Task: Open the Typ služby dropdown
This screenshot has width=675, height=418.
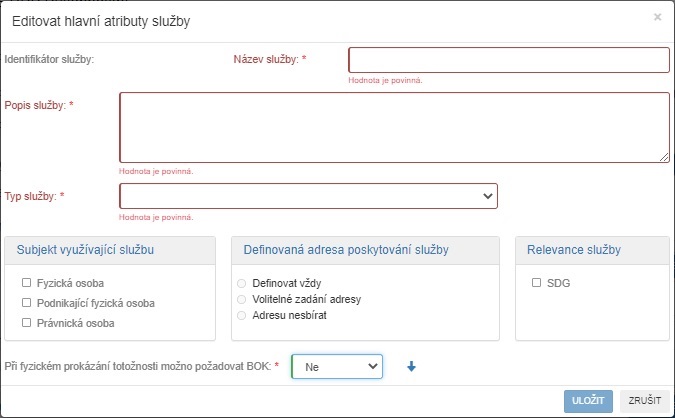Action: click(x=308, y=196)
